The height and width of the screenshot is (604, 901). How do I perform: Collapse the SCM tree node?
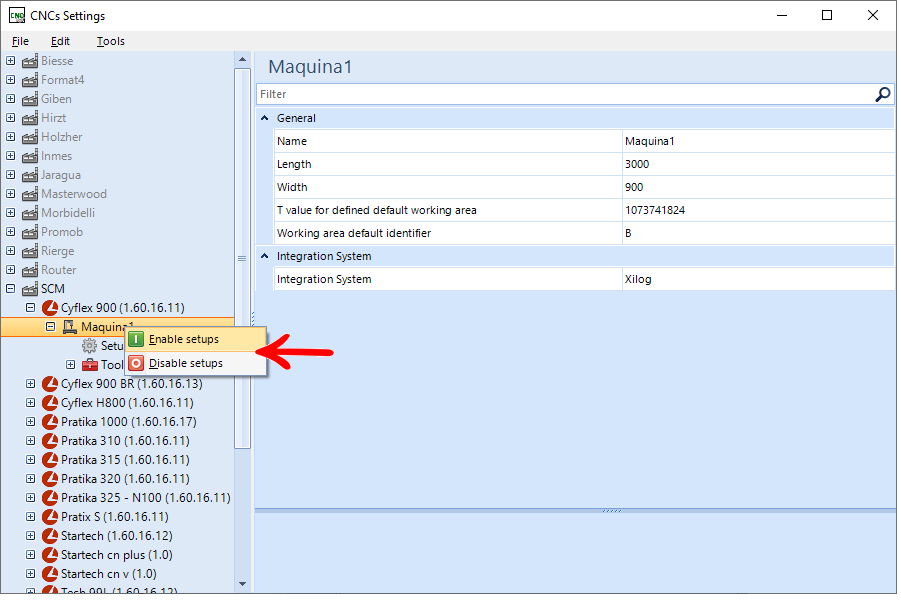pos(10,288)
